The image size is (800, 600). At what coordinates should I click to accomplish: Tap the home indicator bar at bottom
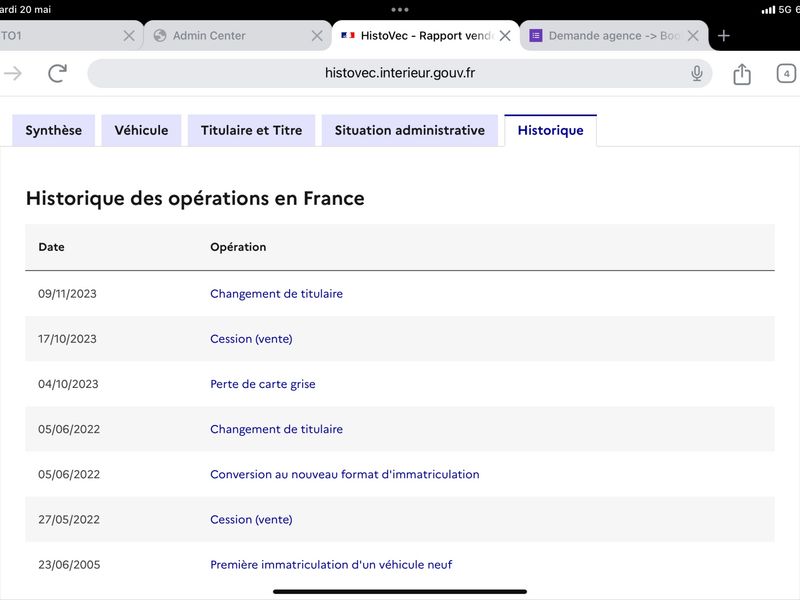pos(399,592)
